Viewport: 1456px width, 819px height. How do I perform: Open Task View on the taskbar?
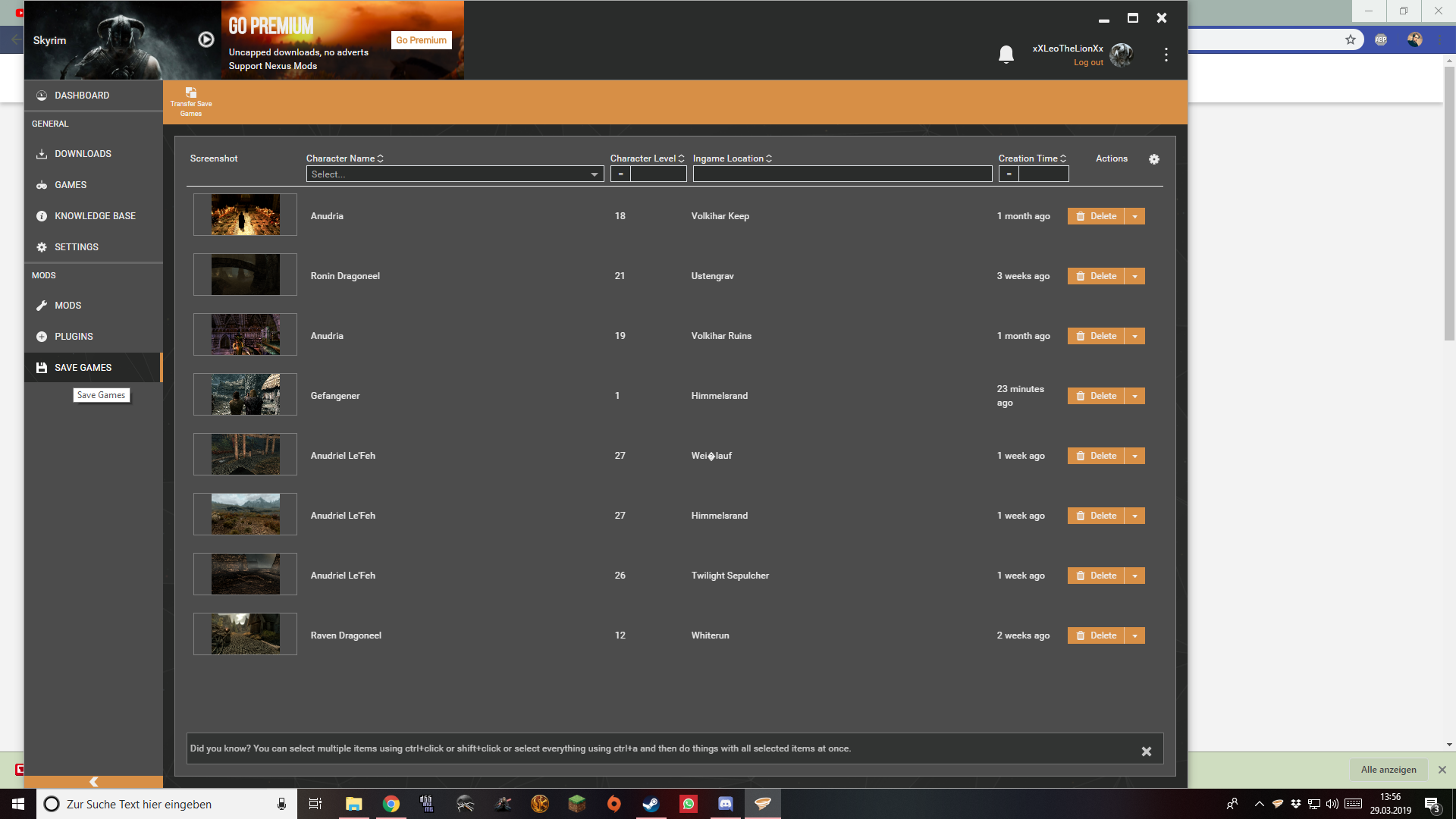click(x=315, y=804)
